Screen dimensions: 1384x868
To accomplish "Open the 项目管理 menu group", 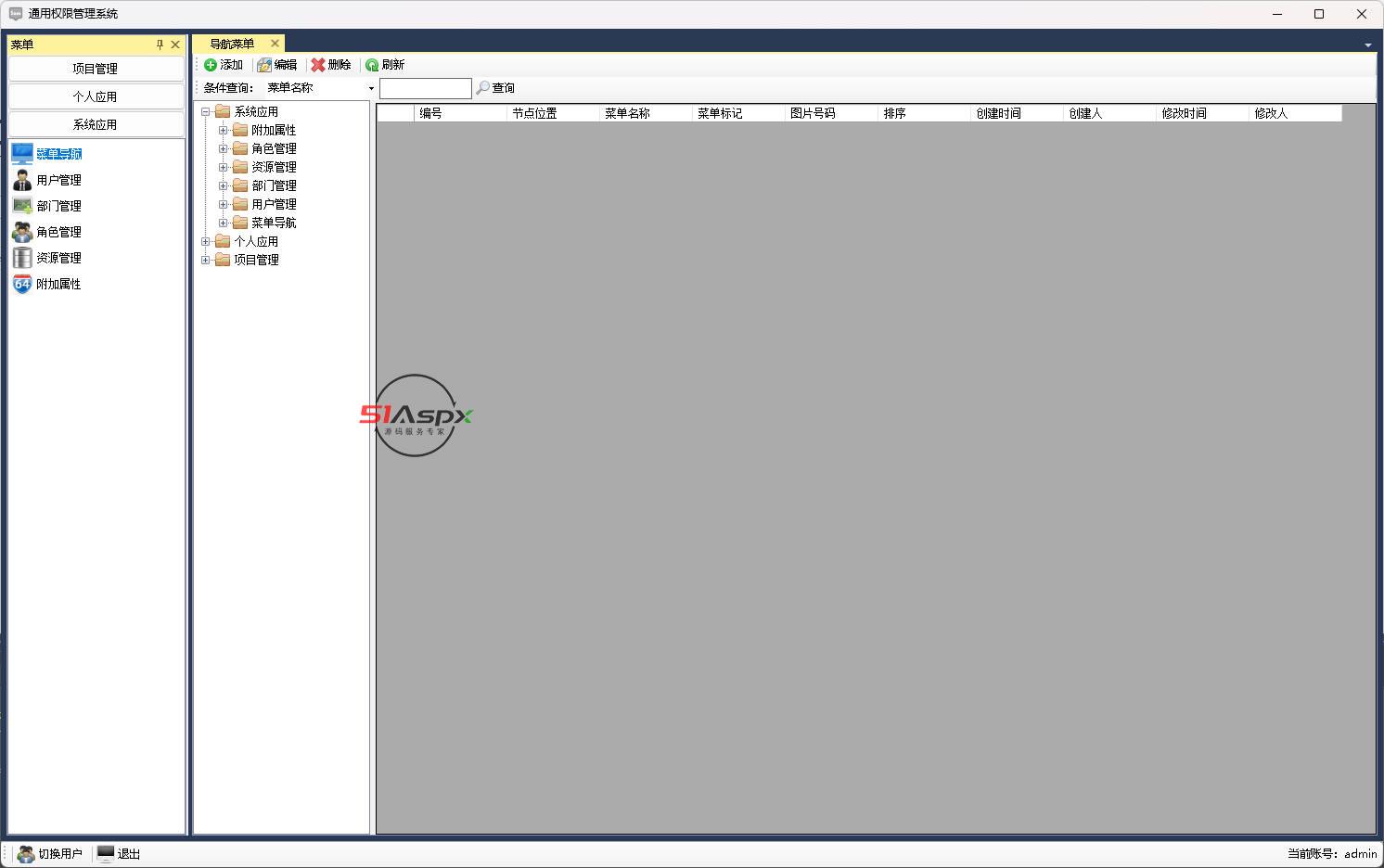I will (96, 69).
